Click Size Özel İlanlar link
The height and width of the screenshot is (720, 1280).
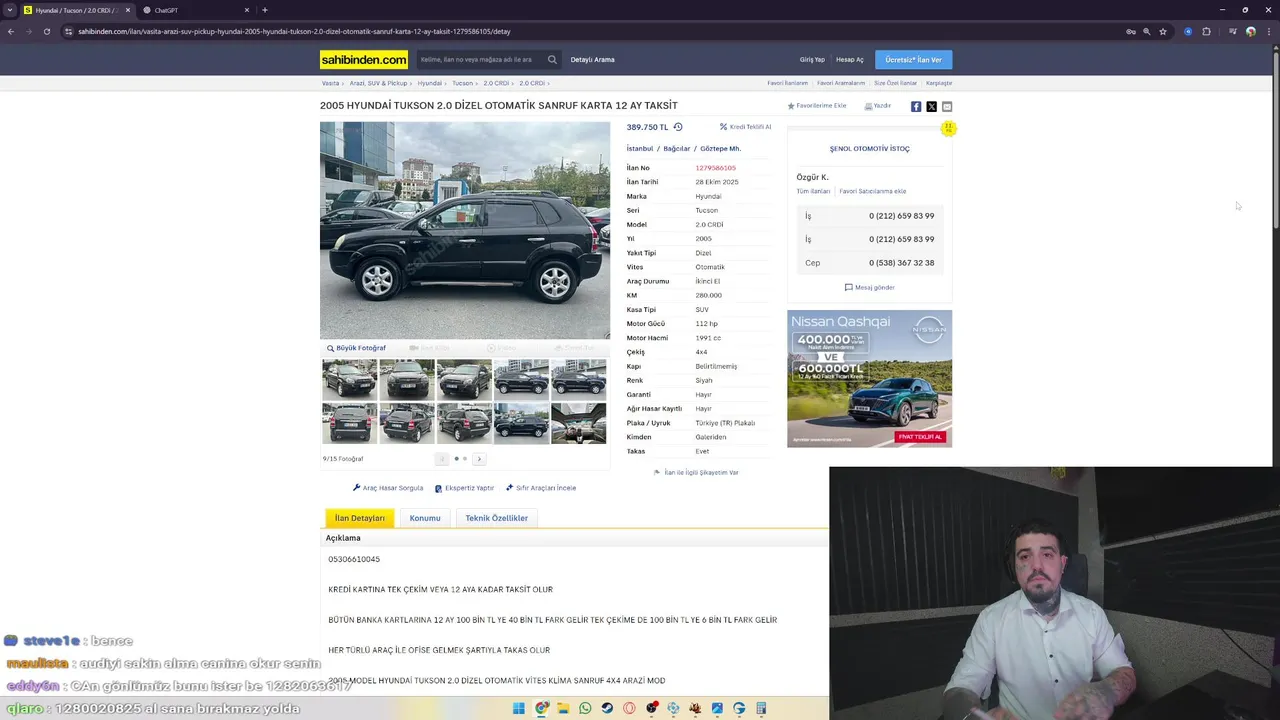(896, 83)
